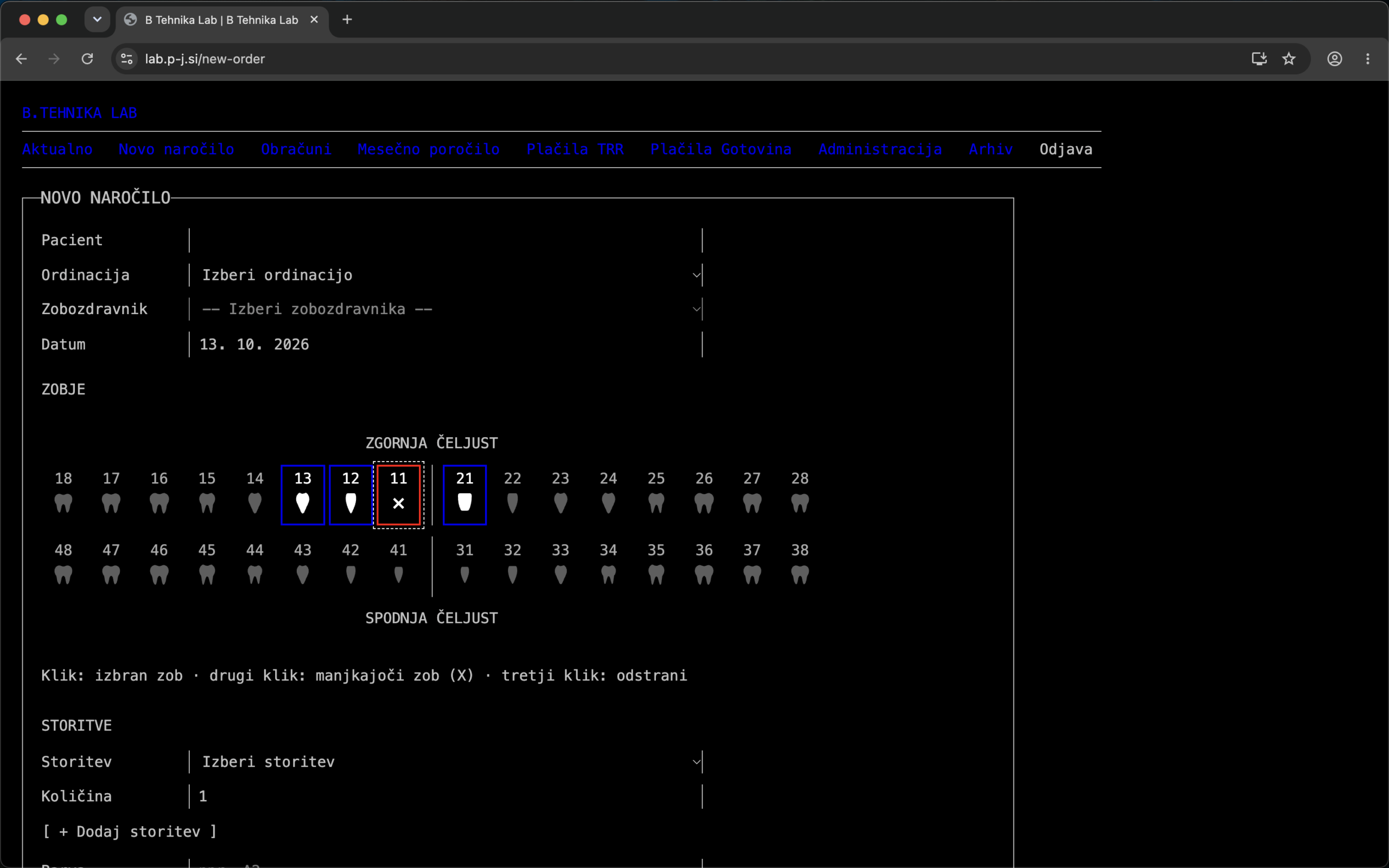
Task: Open the Izberi zobozdravnika dropdown
Action: pyautogui.click(x=446, y=309)
